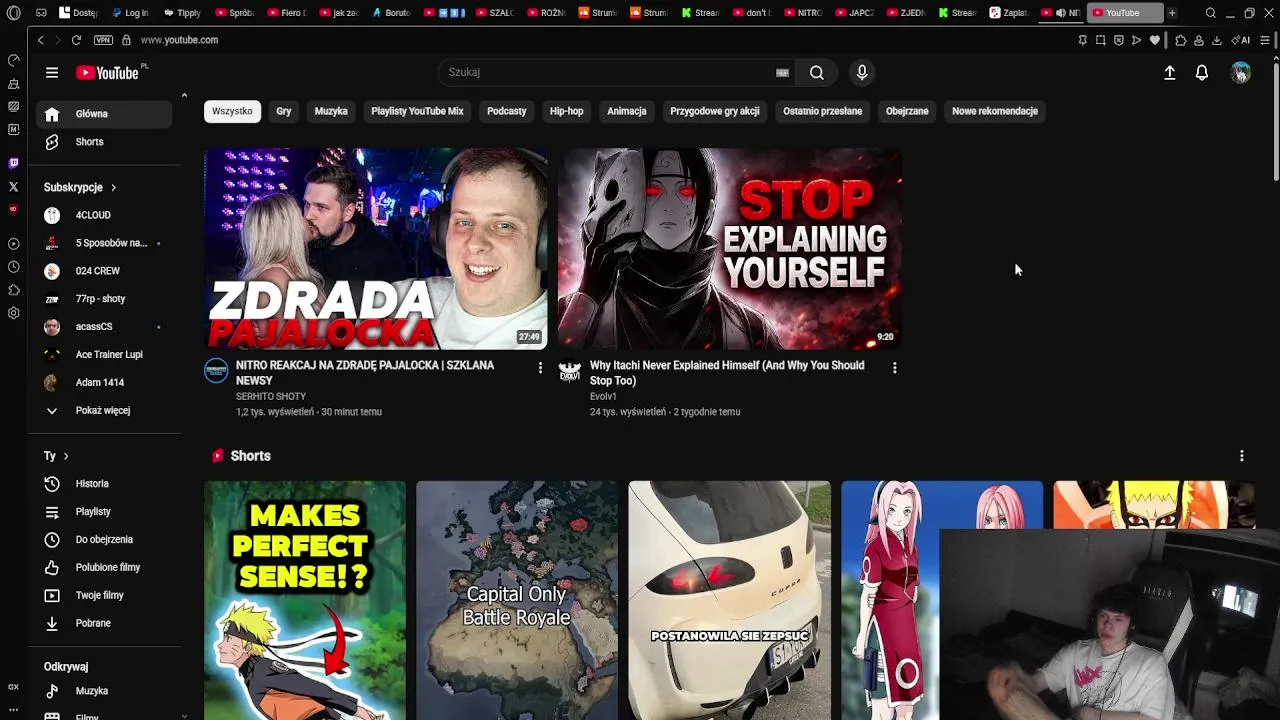Open Stop Explaining Yourself thumbnail
This screenshot has height=720, width=1280.
(730, 249)
